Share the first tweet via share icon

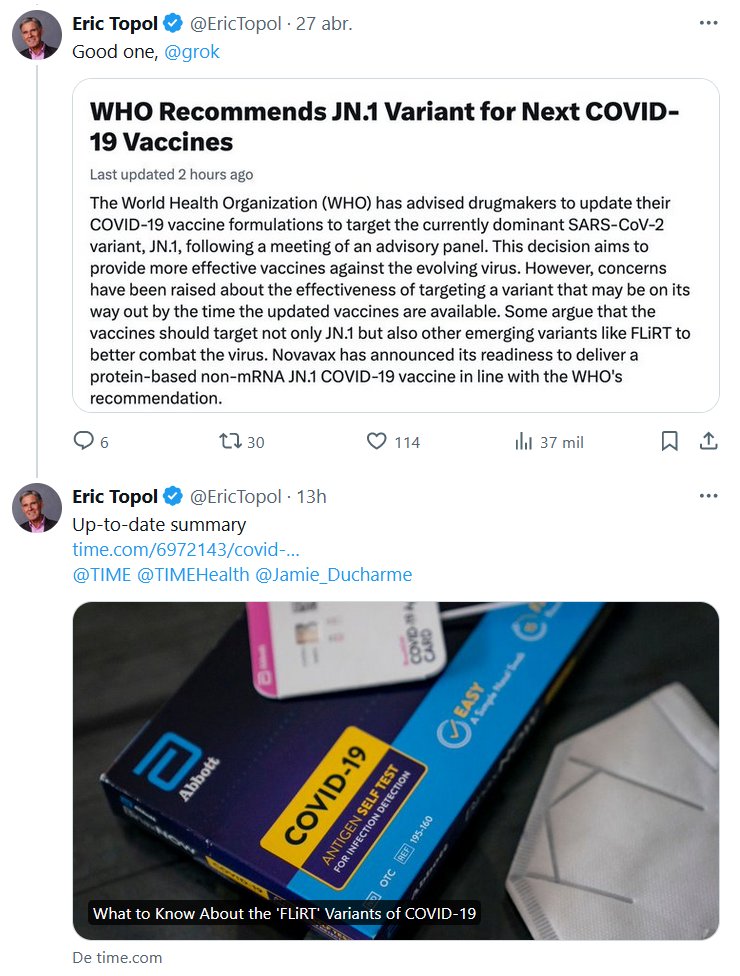pos(707,441)
